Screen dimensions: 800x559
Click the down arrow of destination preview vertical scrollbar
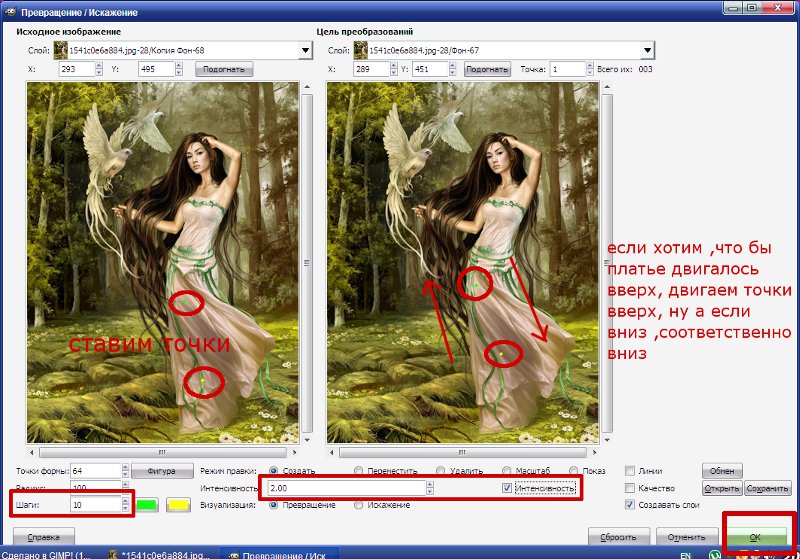[607, 439]
